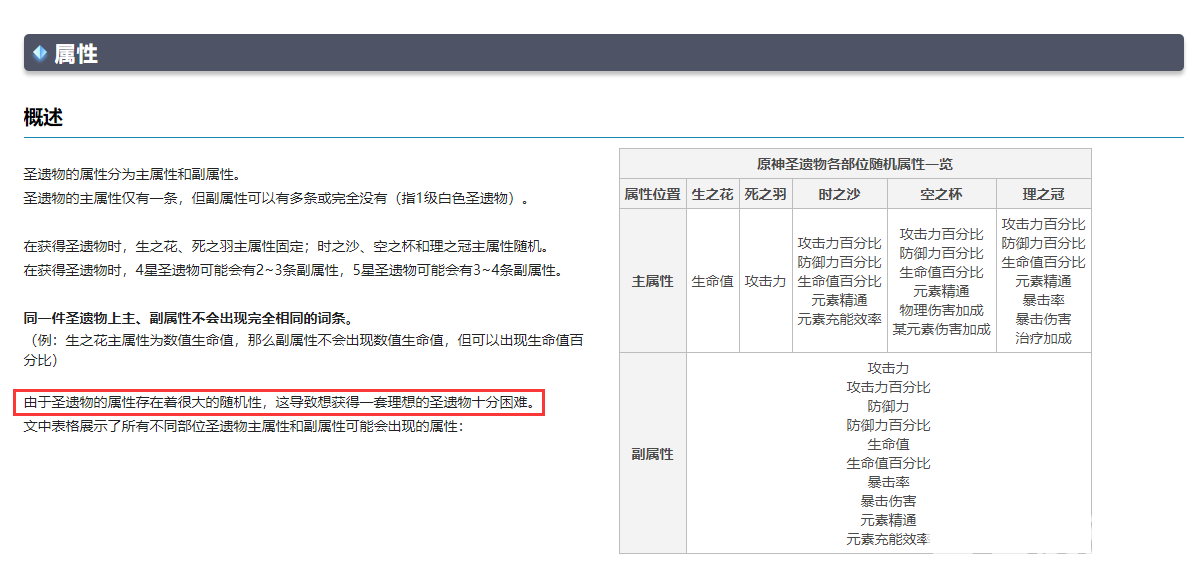1198x583 pixels.
Task: Click 防御力百分比 in the 空之杯 column
Action: click(941, 253)
